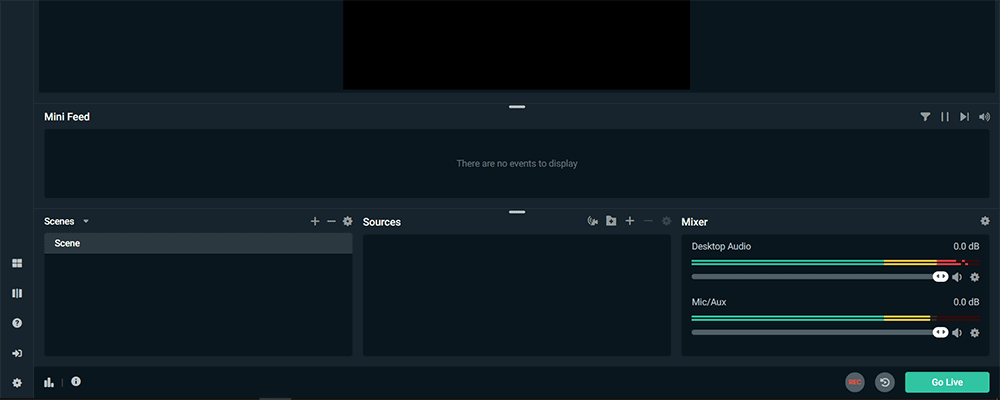Click the Go Live button
The image size is (1000, 400).
coord(947,382)
